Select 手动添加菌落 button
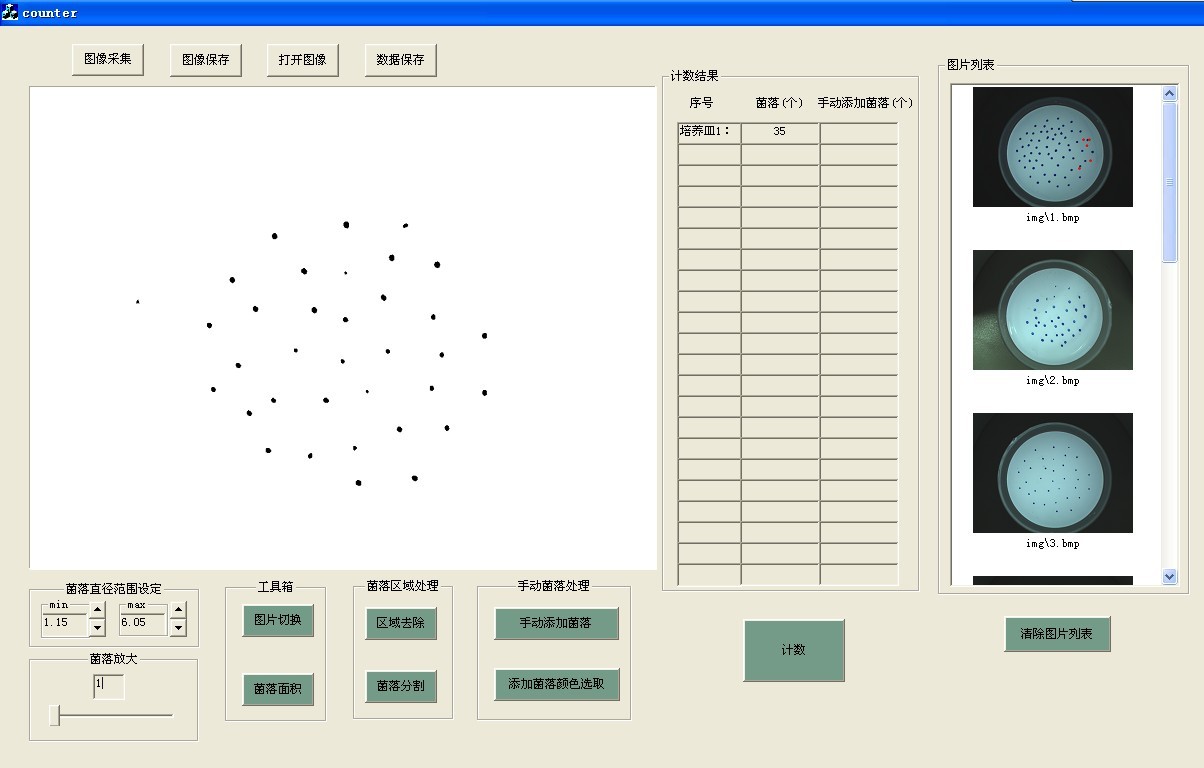 pyautogui.click(x=556, y=623)
